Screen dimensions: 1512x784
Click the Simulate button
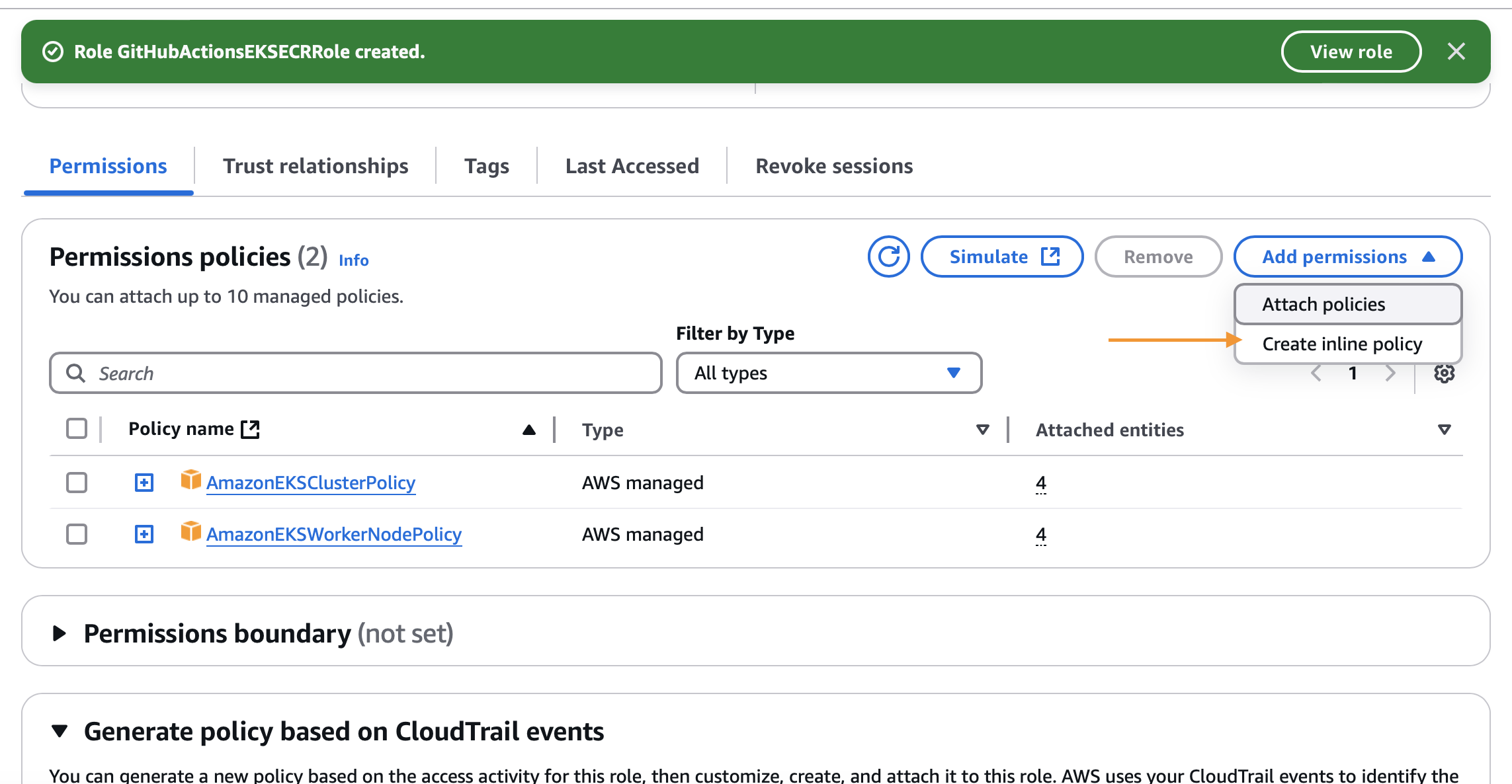pos(1002,256)
